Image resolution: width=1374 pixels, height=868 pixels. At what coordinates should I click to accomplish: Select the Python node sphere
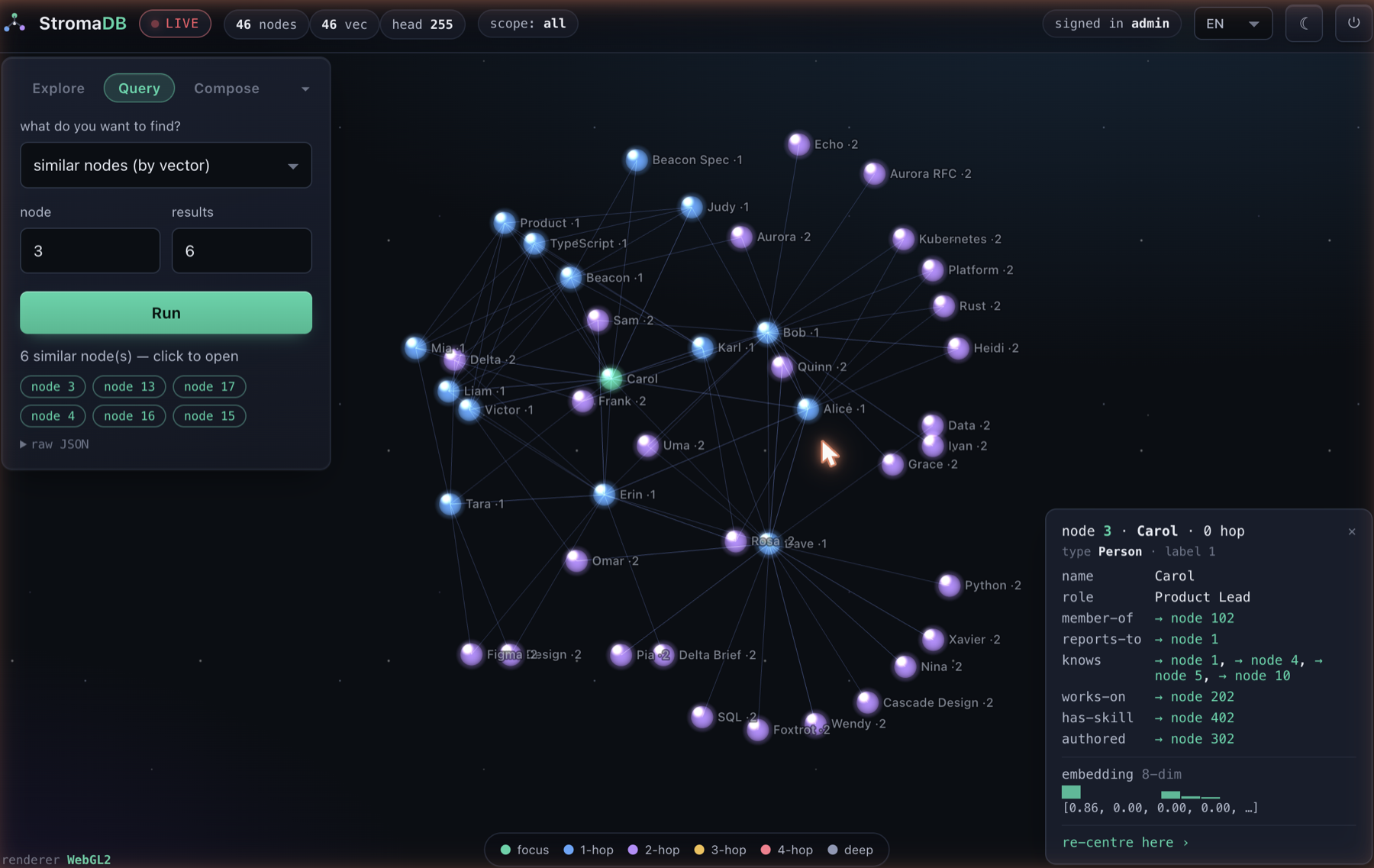pyautogui.click(x=949, y=585)
